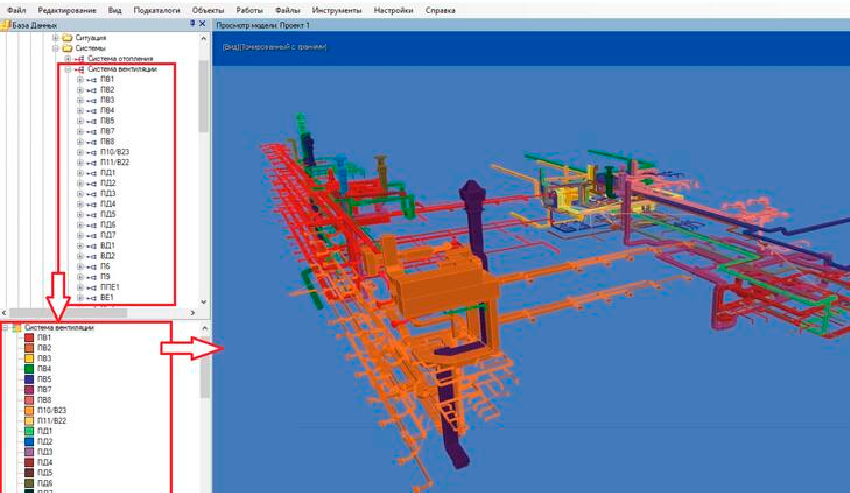Click the ПВ5 duct icon in upper tree
The height and width of the screenshot is (493, 850).
[92, 121]
